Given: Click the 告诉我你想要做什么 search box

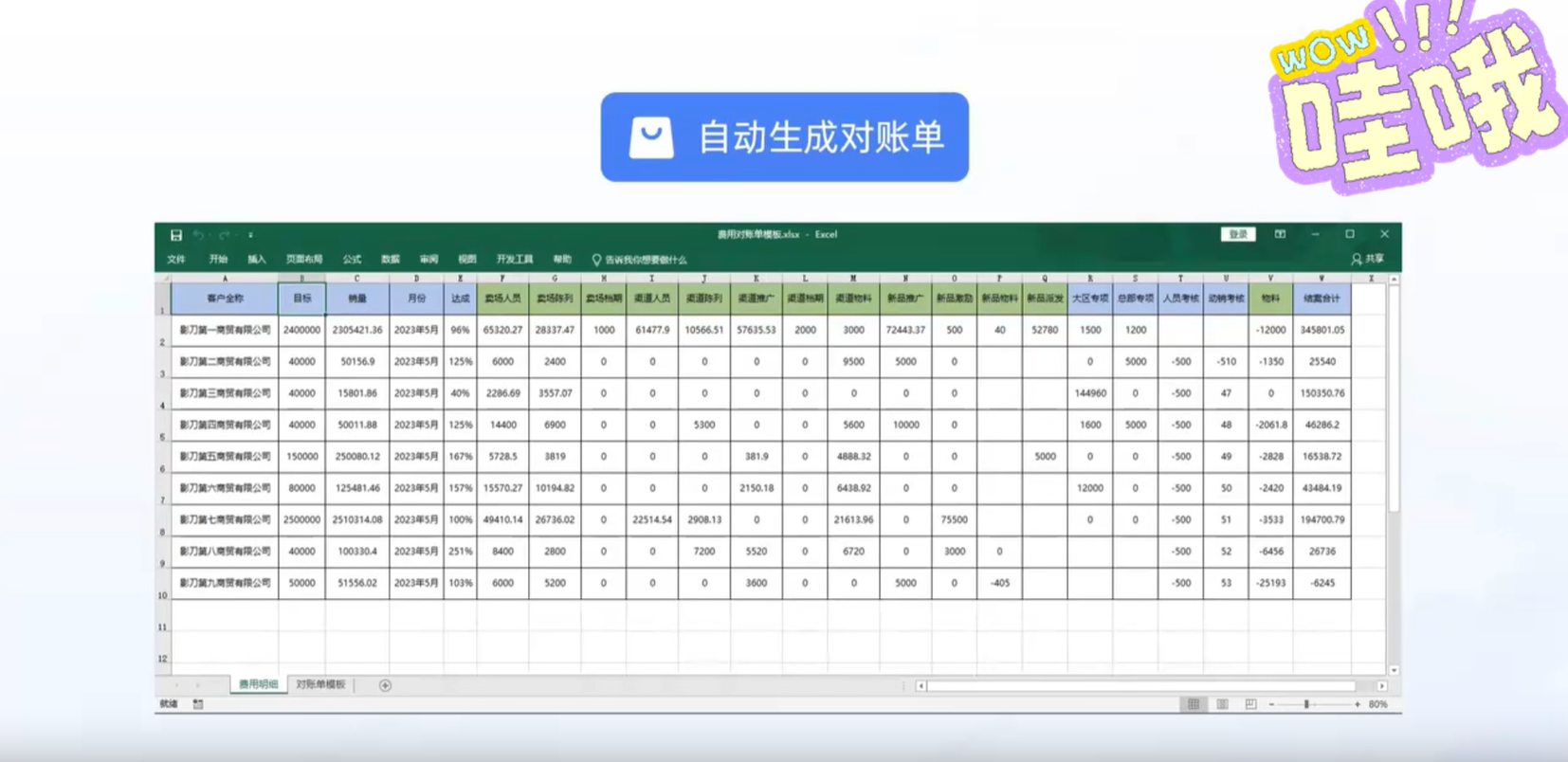Looking at the screenshot, I should [640, 260].
